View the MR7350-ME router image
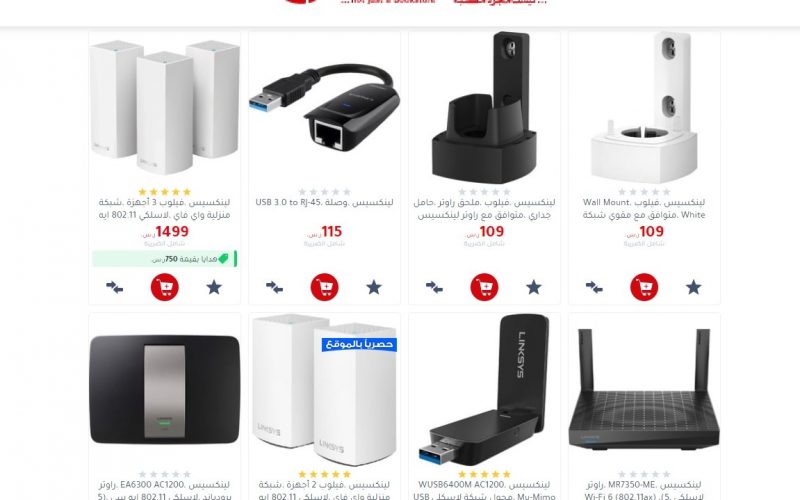Screen dimensions: 800x500 pyautogui.click(x=644, y=389)
